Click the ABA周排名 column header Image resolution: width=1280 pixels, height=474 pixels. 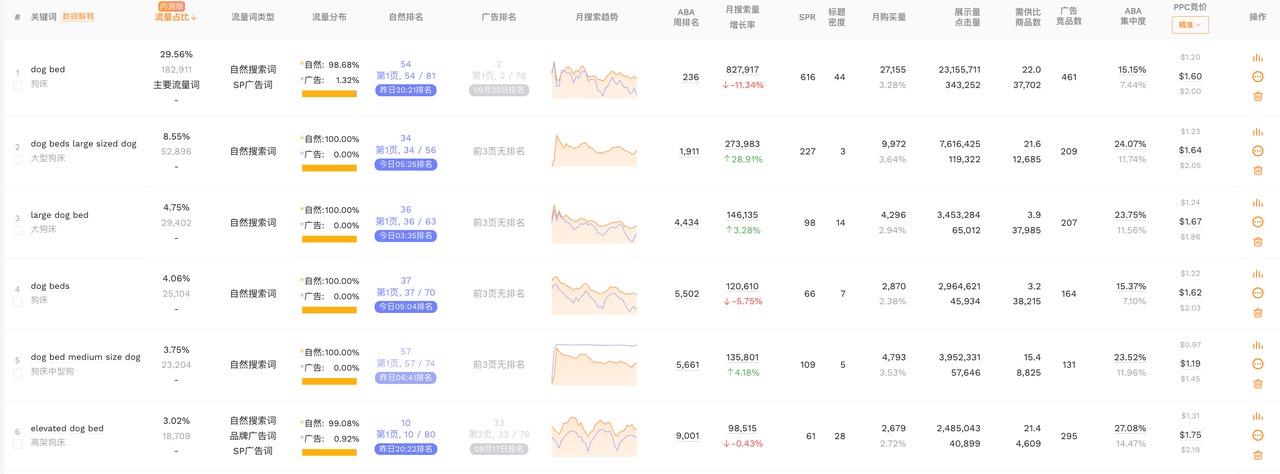tap(685, 17)
